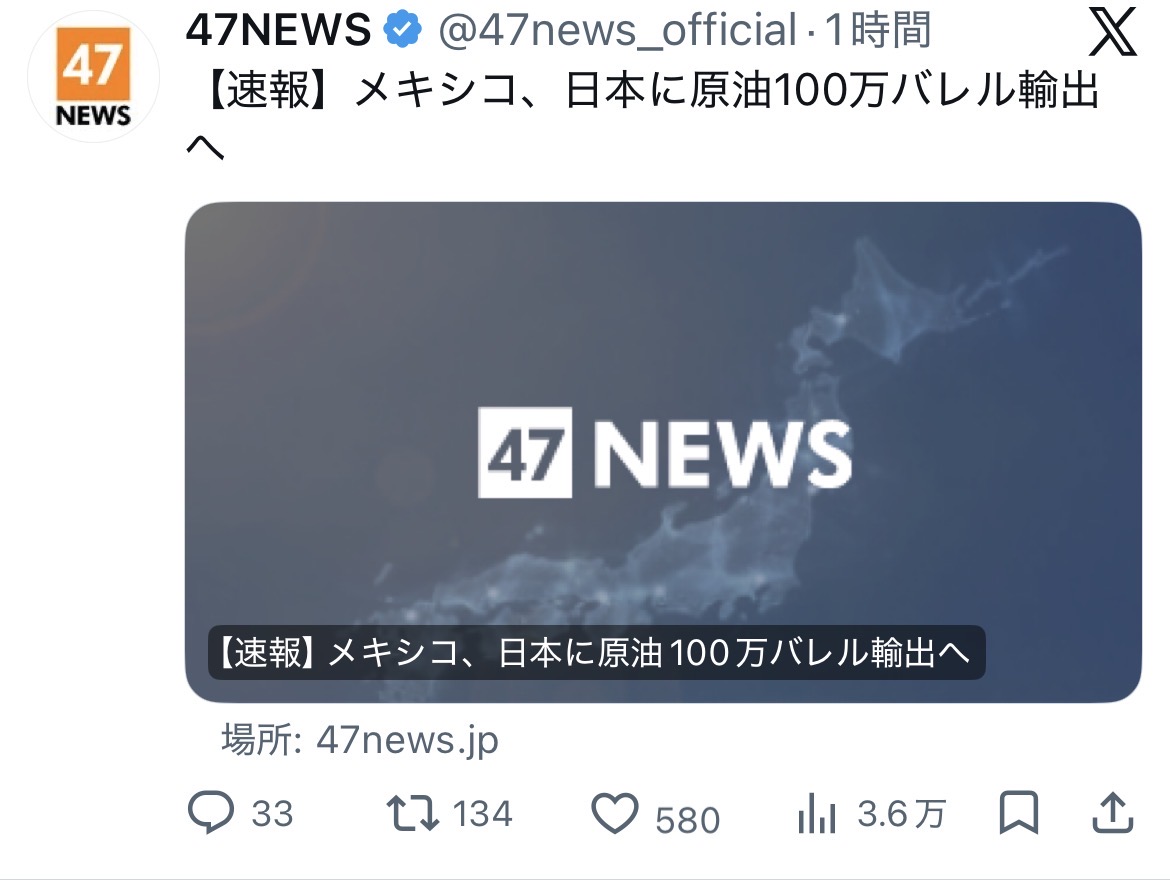The width and height of the screenshot is (1170, 891).
Task: View analytics via bar chart icon
Action: [816, 813]
